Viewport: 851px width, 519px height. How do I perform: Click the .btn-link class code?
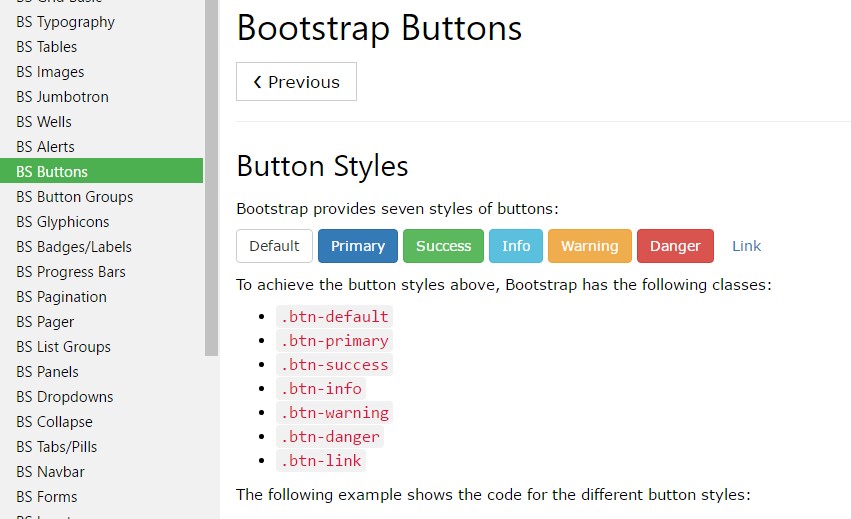(321, 460)
